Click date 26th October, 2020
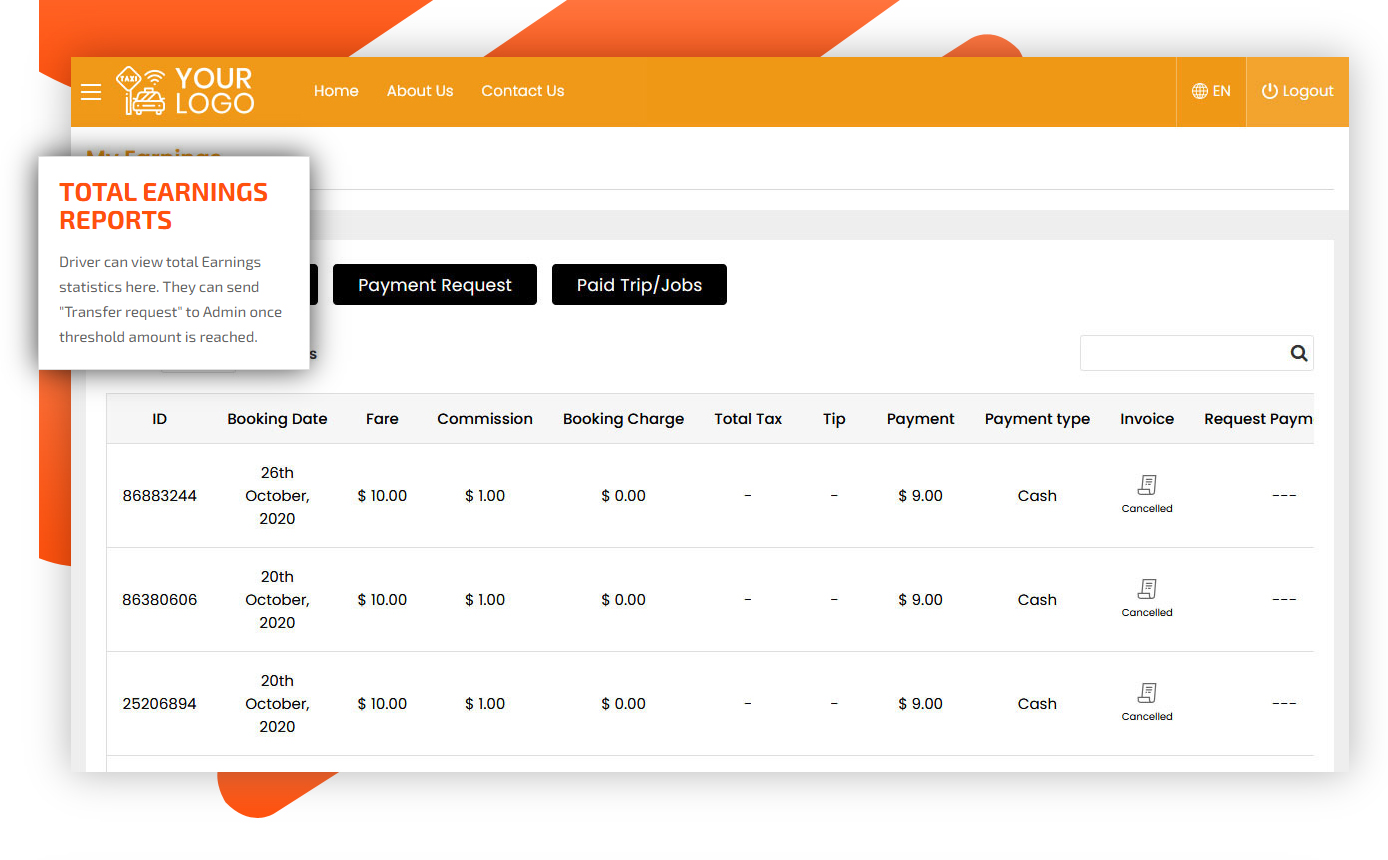 point(277,496)
